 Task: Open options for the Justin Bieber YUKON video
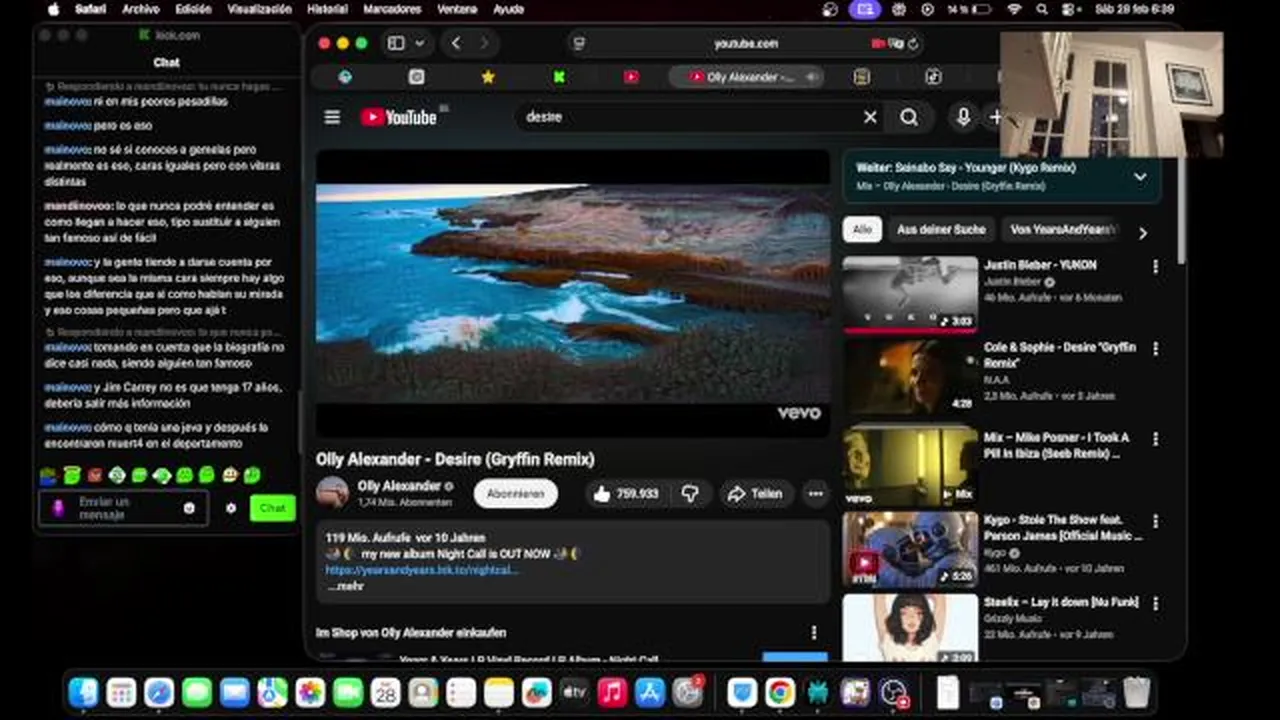coord(1155,267)
